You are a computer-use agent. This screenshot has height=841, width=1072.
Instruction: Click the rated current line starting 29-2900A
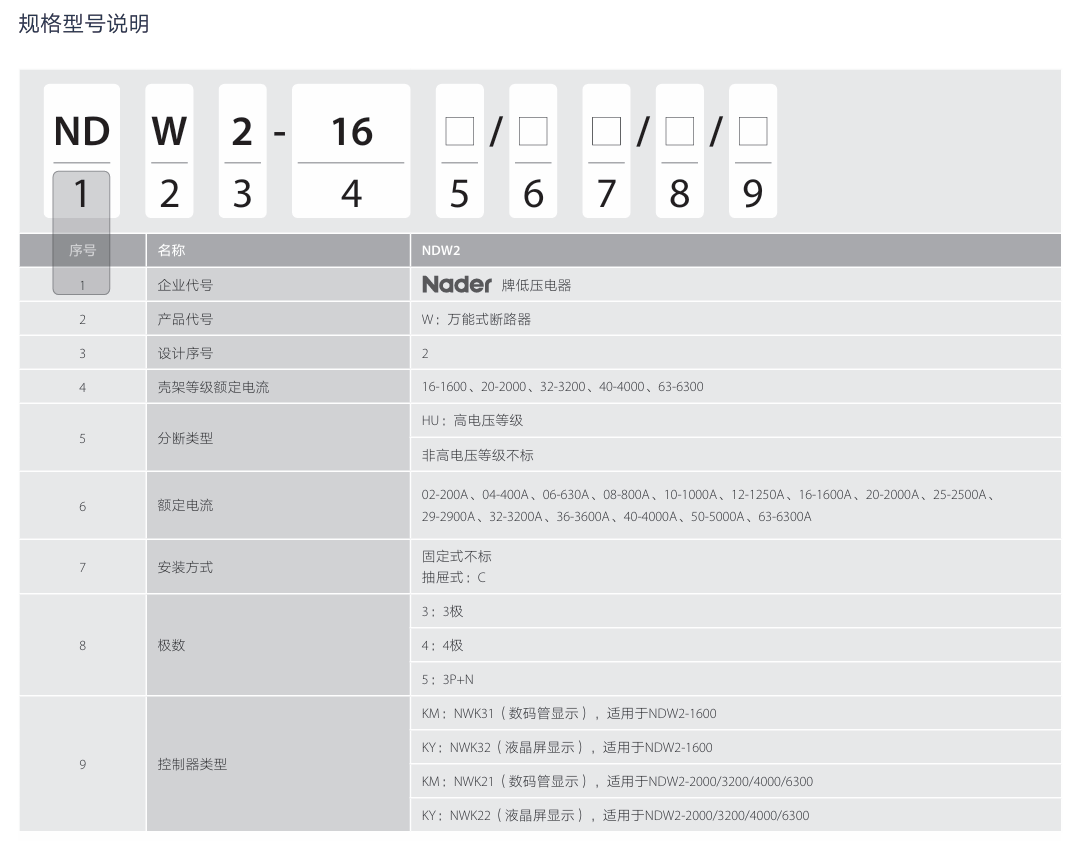[616, 517]
